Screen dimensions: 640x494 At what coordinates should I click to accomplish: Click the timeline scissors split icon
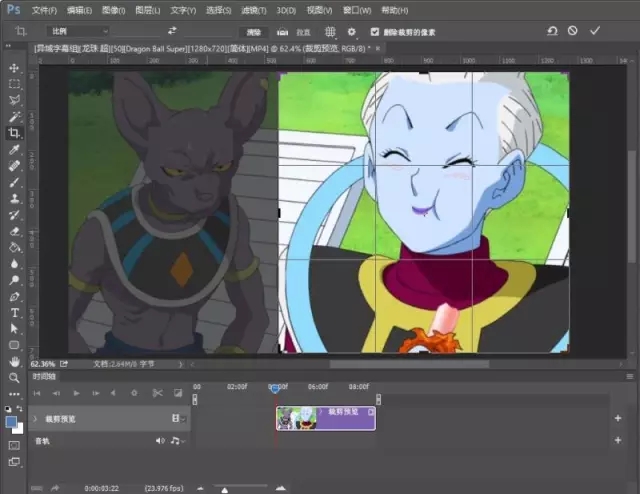[160, 393]
